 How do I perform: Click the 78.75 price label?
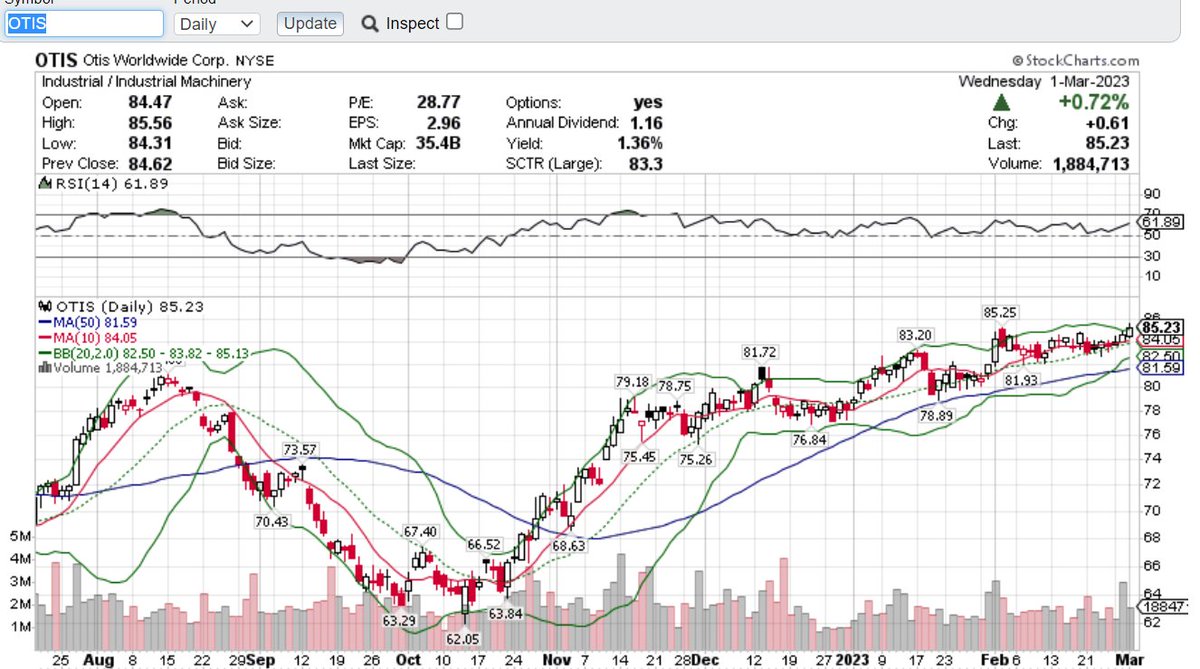click(674, 386)
